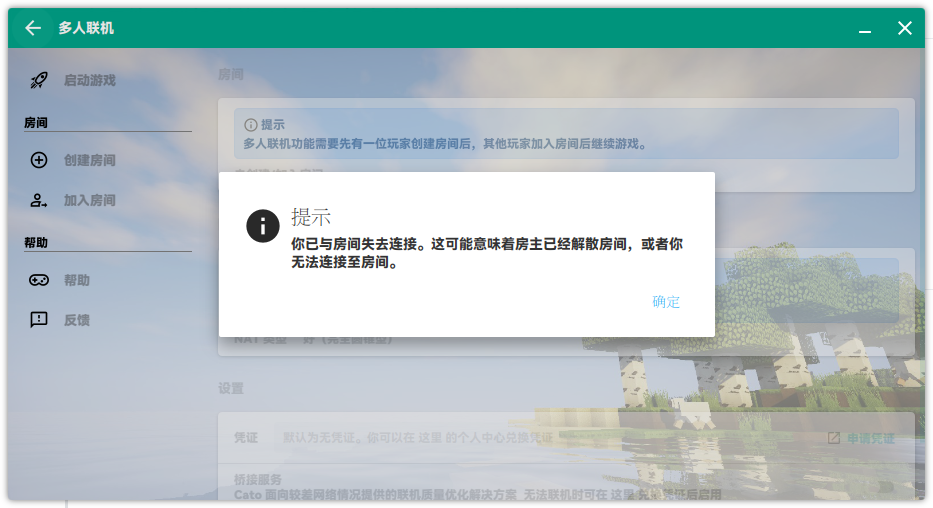Click the 申请凭证 link
This screenshot has width=933, height=508.
pyautogui.click(x=871, y=438)
